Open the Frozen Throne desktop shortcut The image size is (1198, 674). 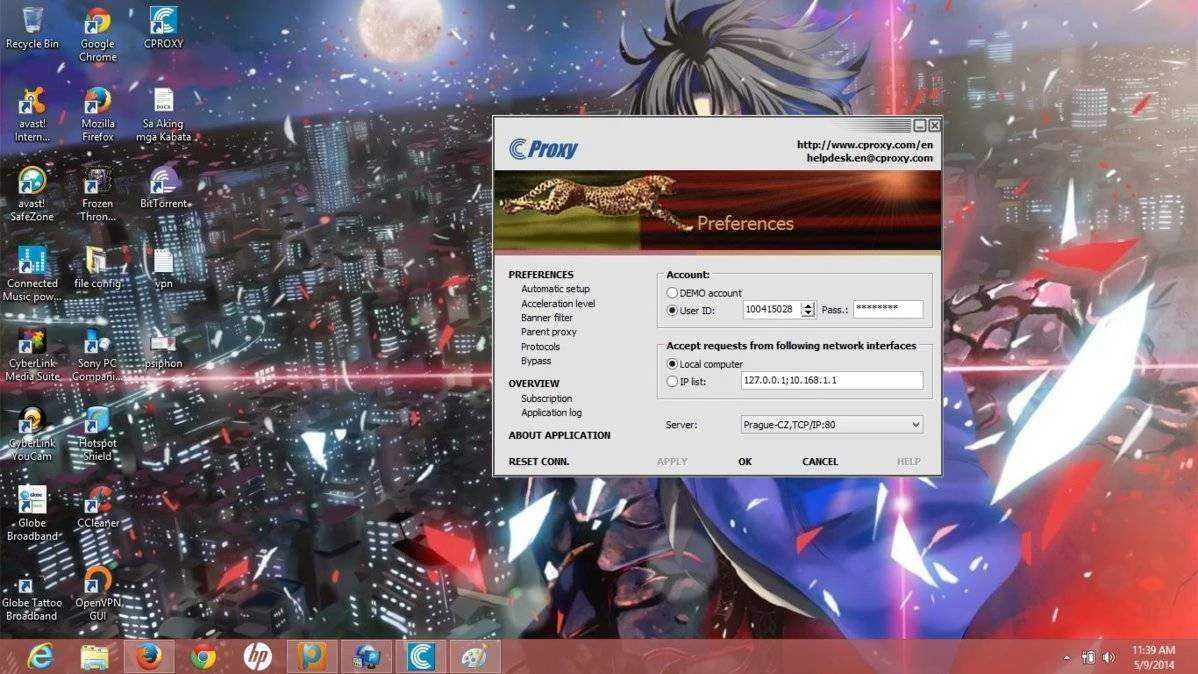tap(98, 194)
